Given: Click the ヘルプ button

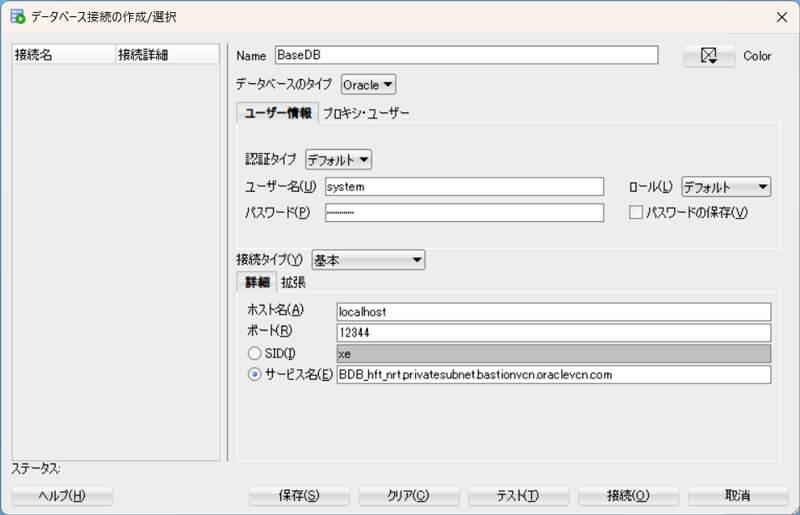Looking at the screenshot, I should tap(62, 496).
